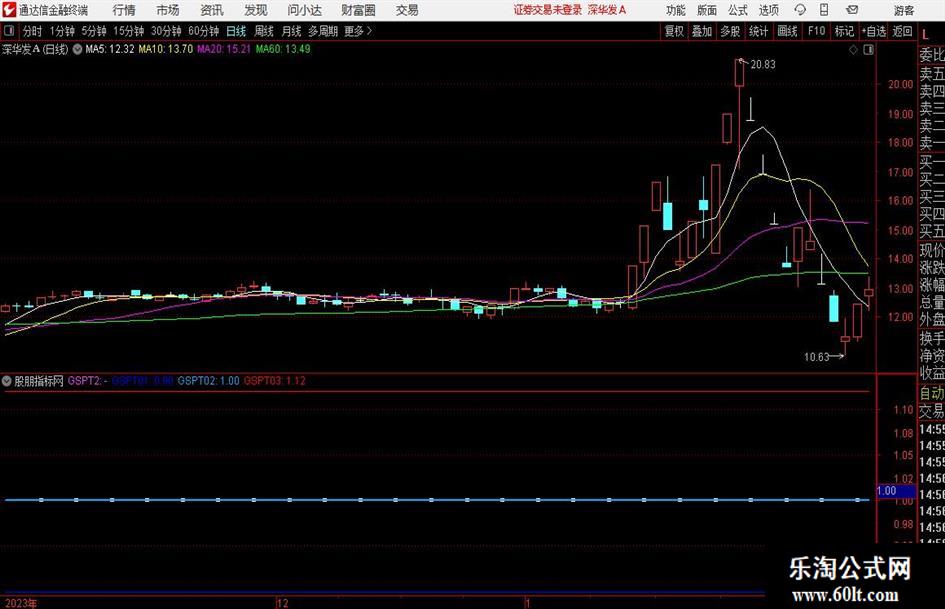945x609 pixels.
Task: Click the 深华发A (日线) chart title
Action: pos(35,49)
